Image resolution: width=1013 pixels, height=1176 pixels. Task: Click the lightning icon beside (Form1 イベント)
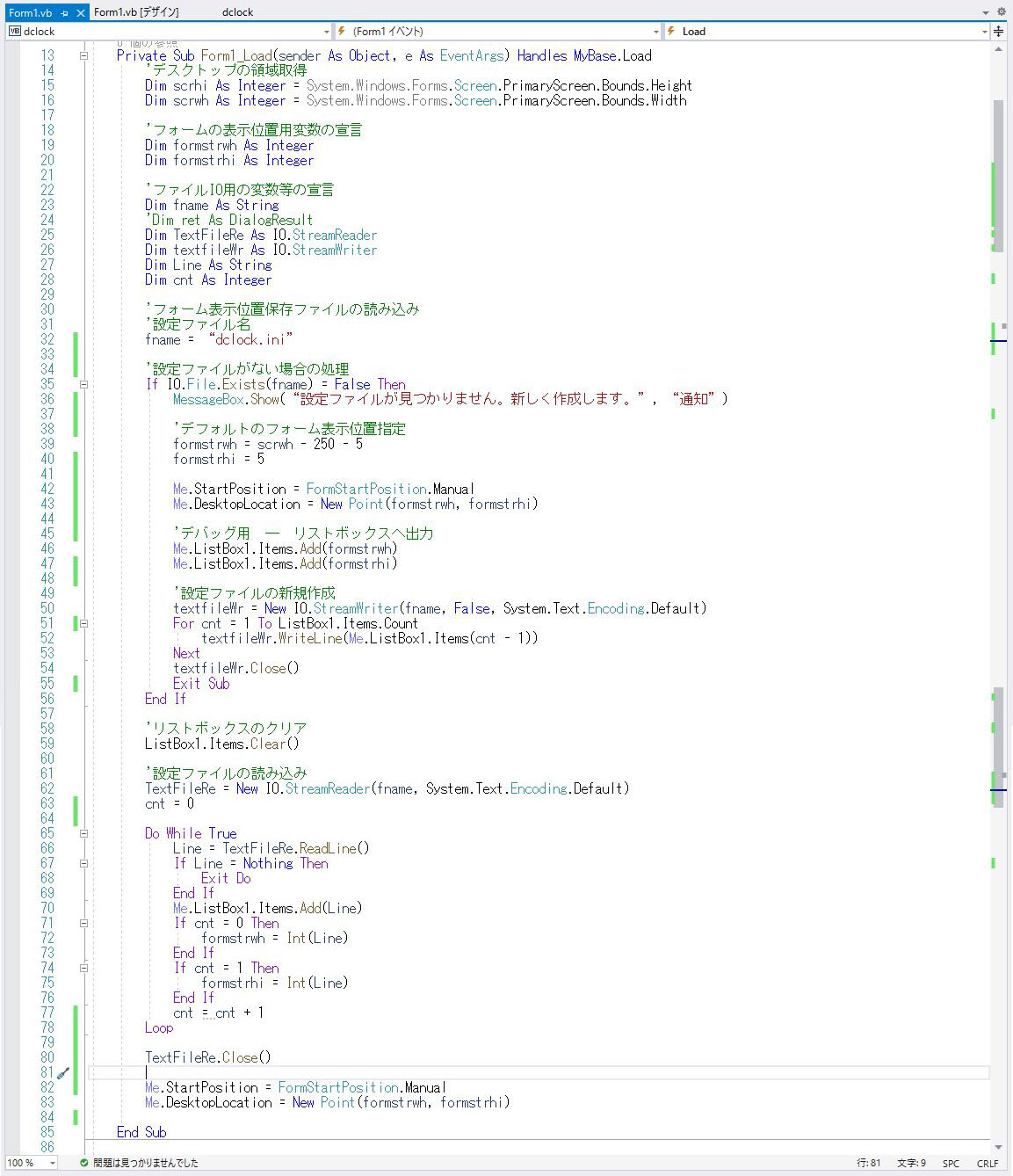tap(342, 32)
